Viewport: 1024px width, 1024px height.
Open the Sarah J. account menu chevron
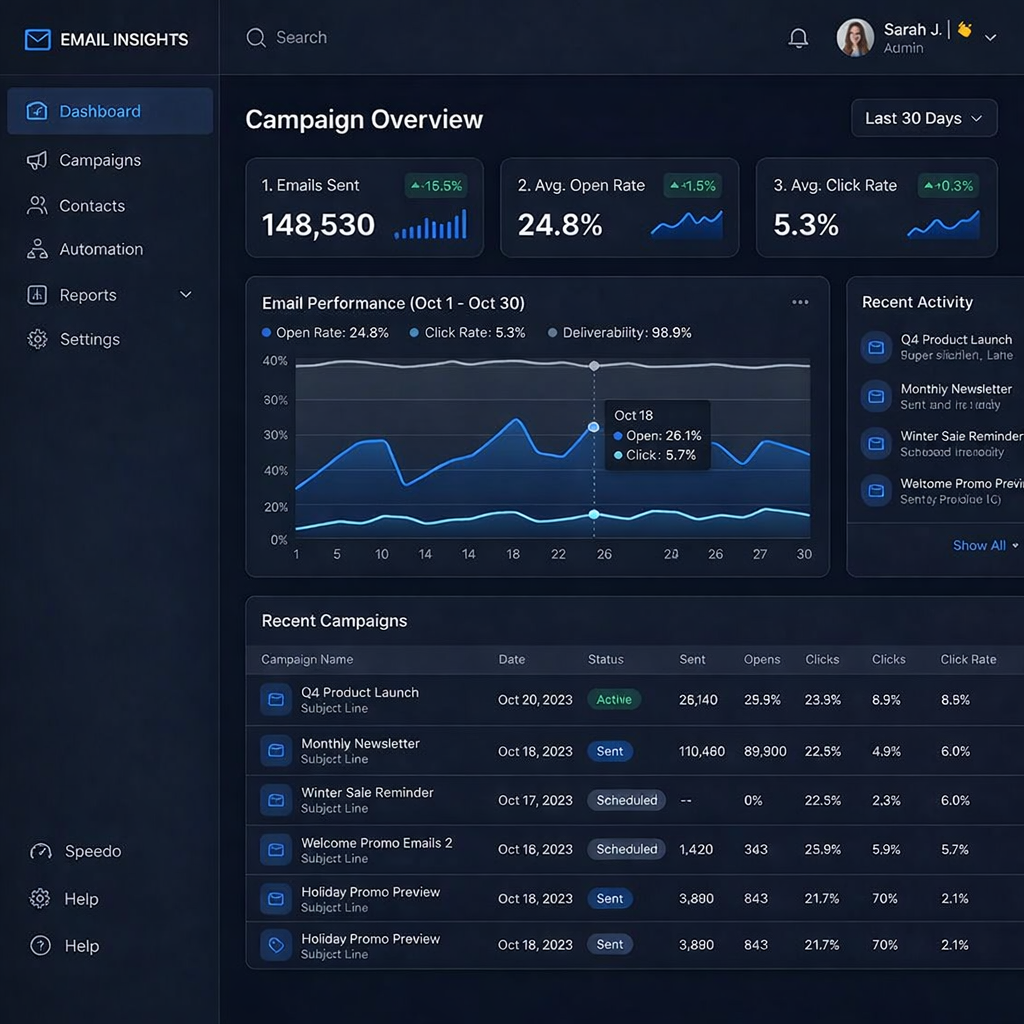tap(990, 38)
